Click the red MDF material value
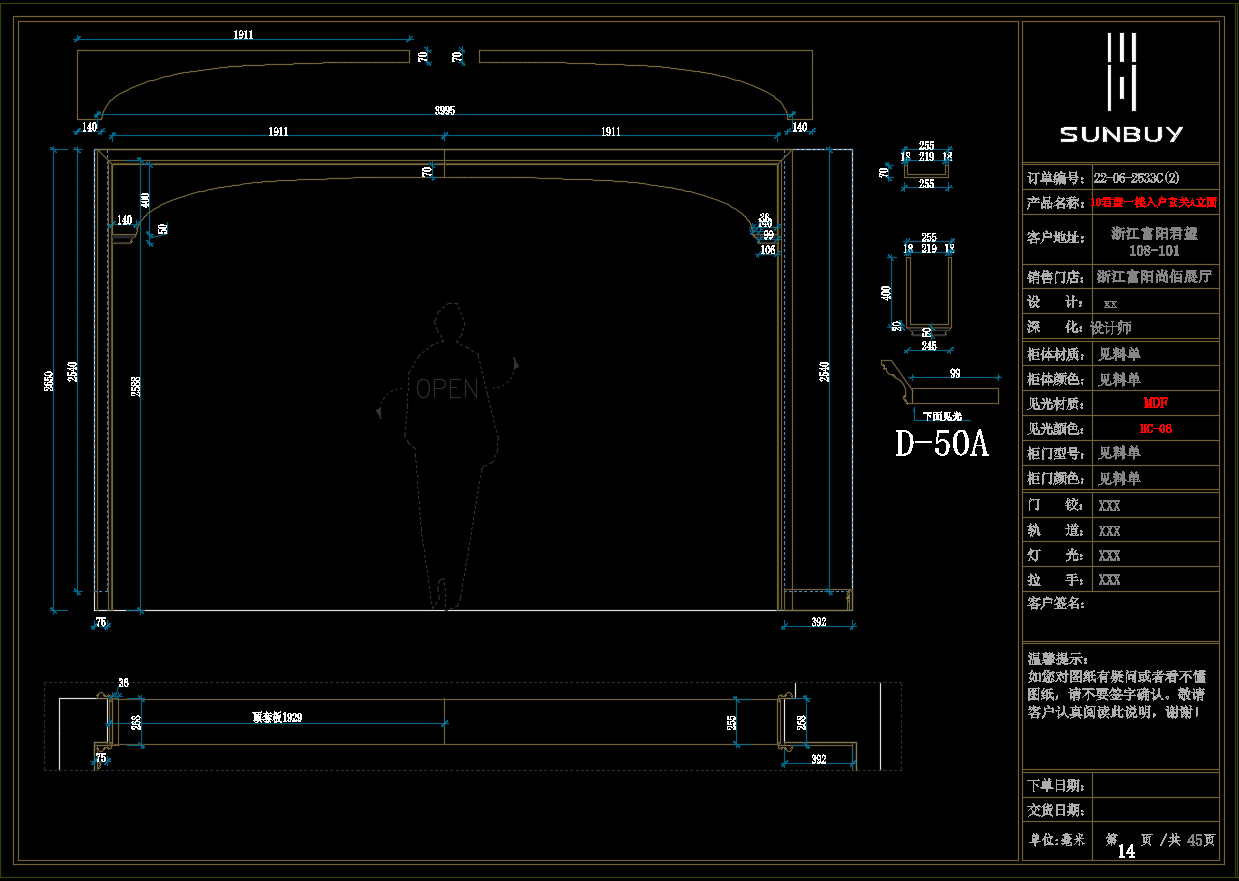This screenshot has height=881, width=1239. coord(1155,404)
